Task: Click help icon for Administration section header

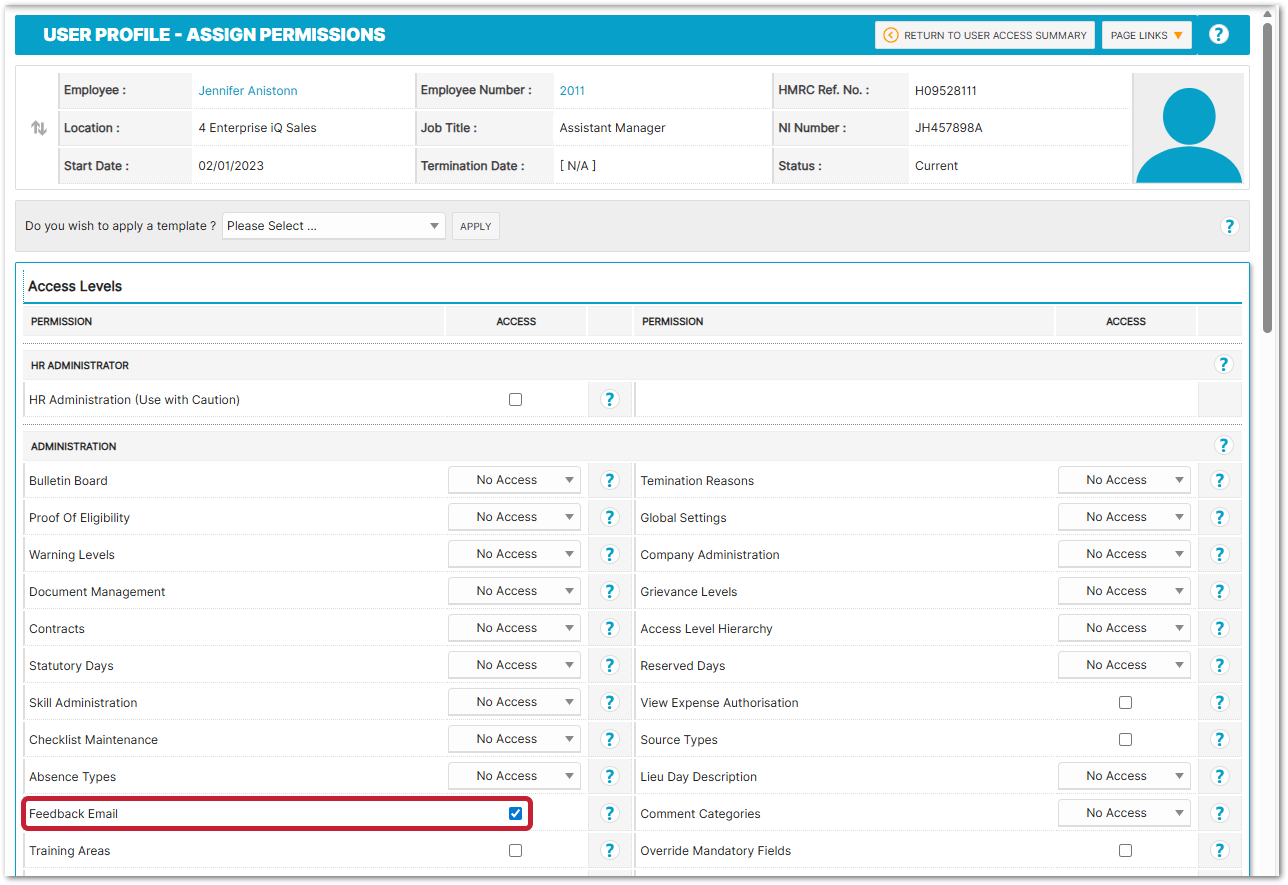Action: point(1223,445)
